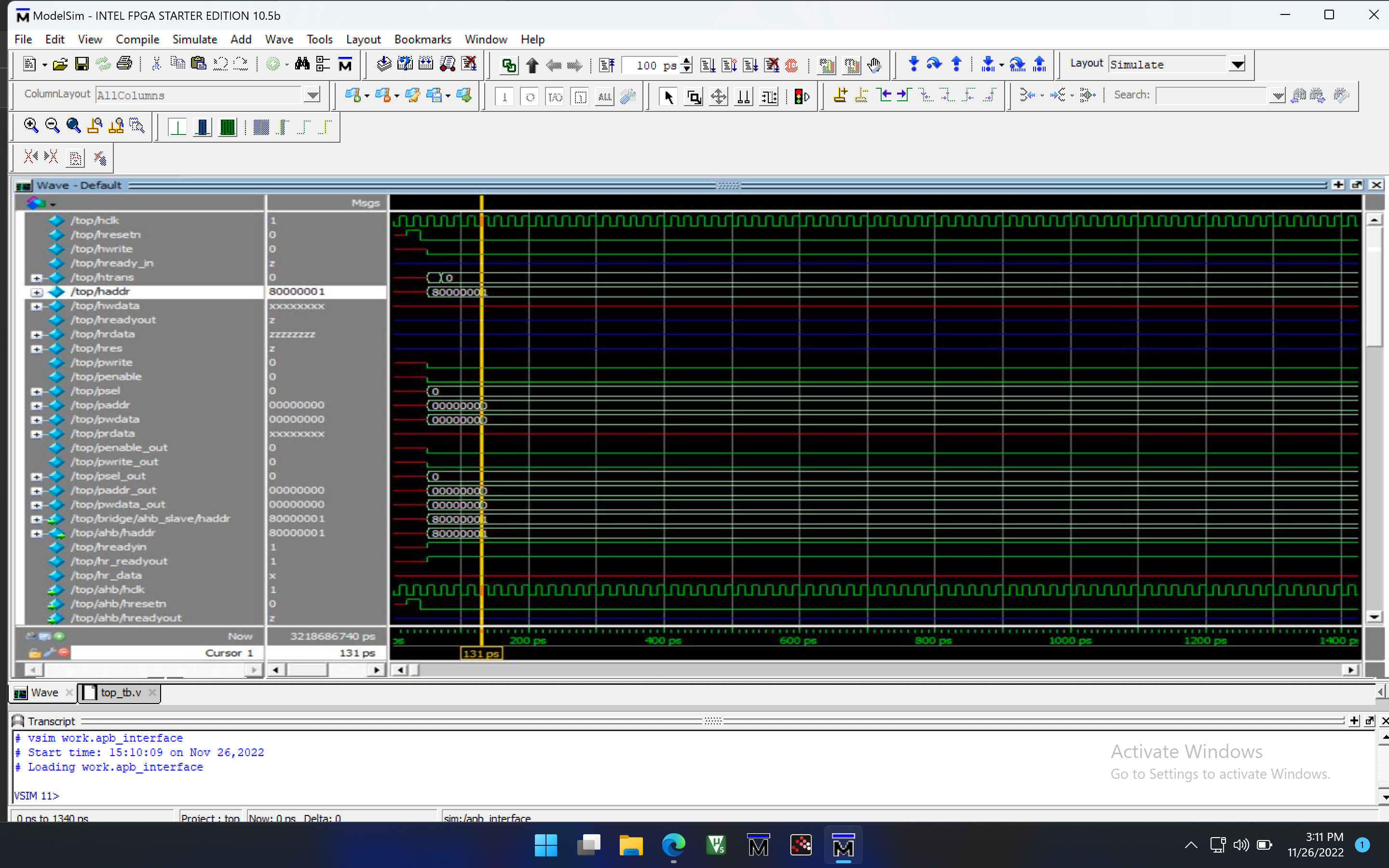Click the Step Over curved arrow icon

(934, 64)
